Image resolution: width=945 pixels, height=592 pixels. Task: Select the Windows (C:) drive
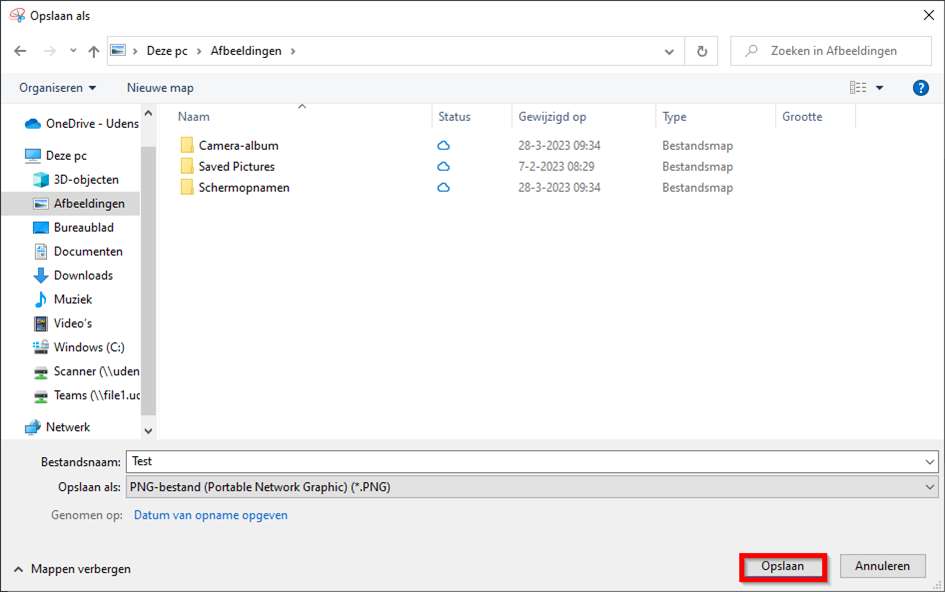88,348
